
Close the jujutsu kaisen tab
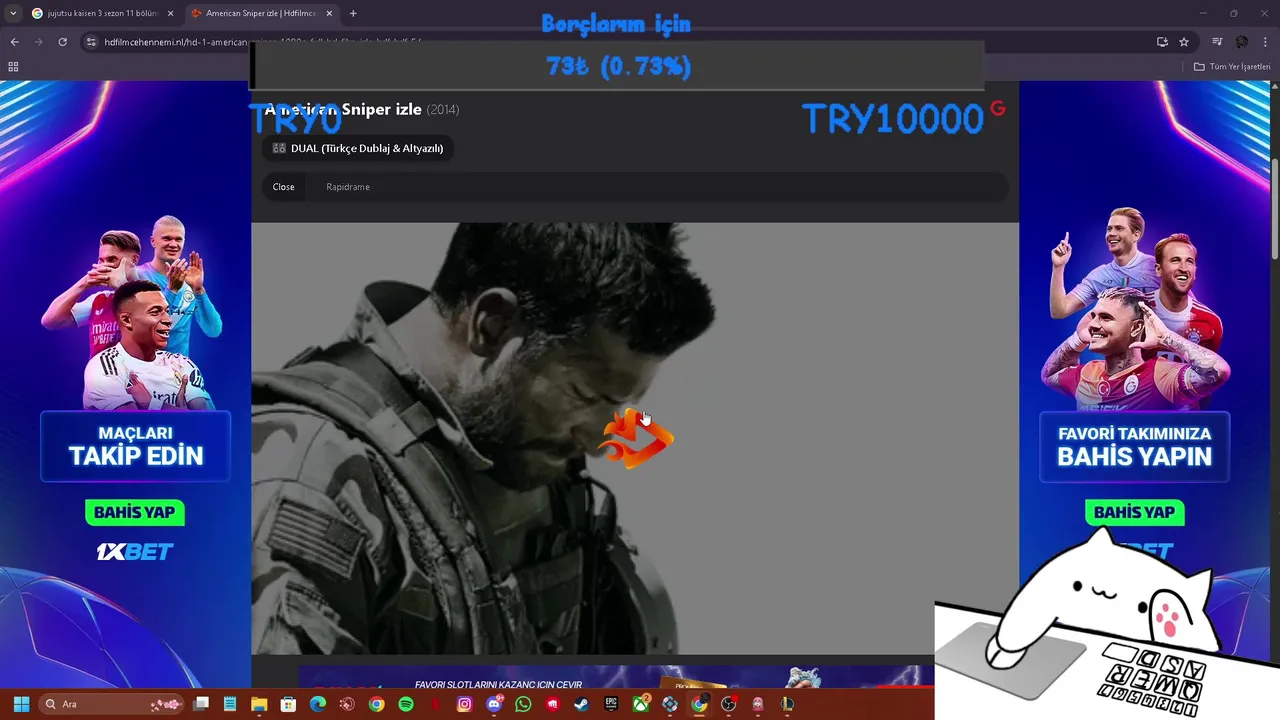169,14
